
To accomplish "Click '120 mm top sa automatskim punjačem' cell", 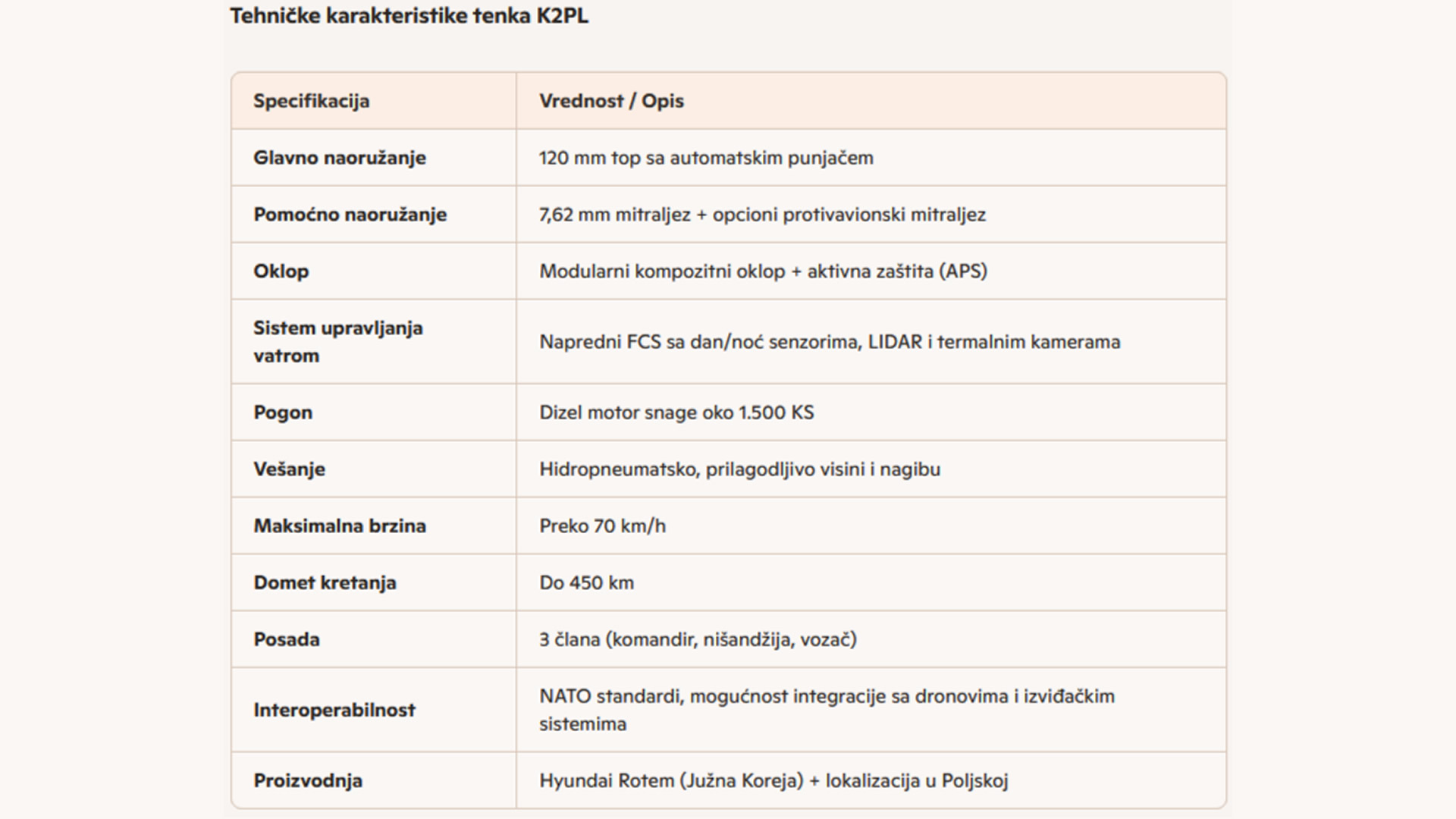I will pyautogui.click(x=706, y=158).
